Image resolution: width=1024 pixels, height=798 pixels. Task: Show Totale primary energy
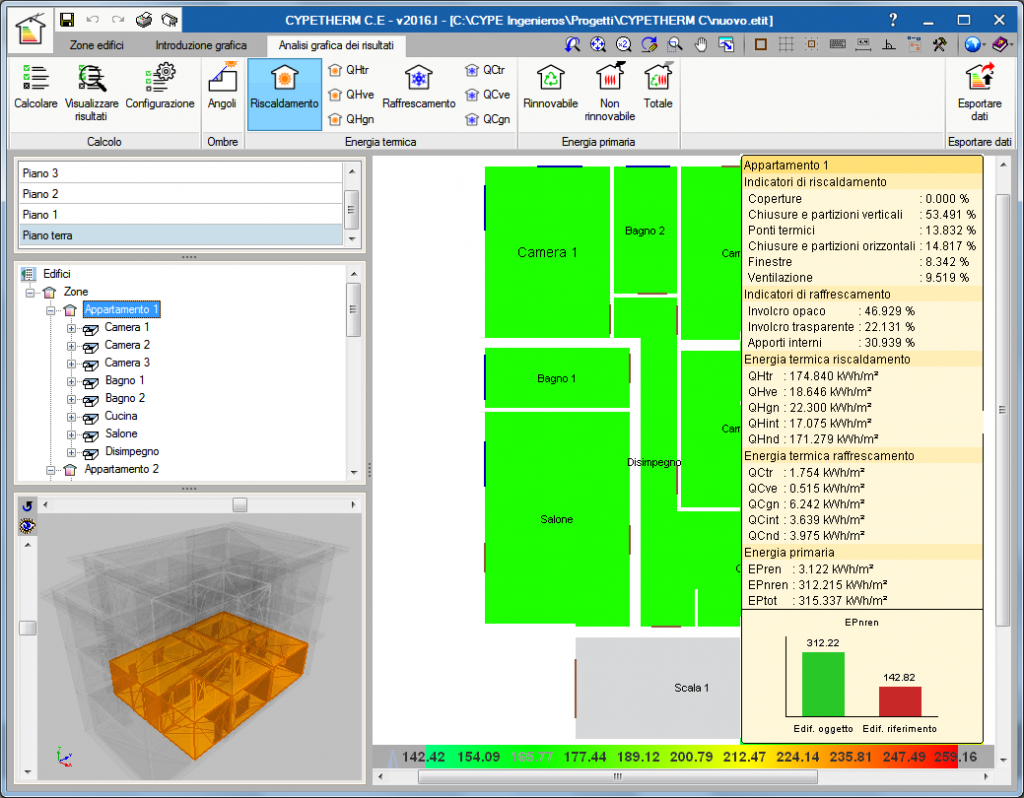(658, 88)
